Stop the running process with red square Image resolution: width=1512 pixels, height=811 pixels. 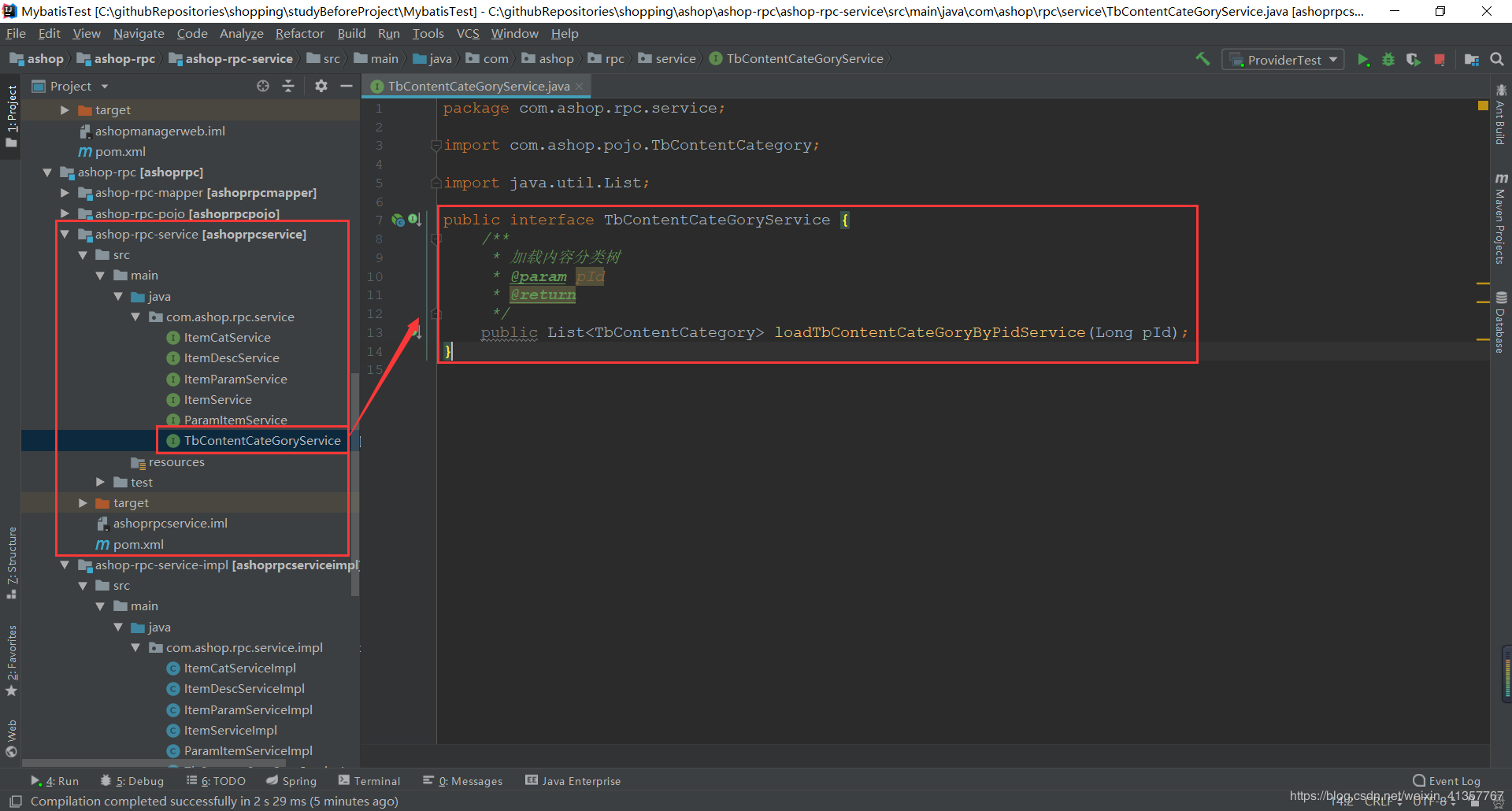tap(1440, 60)
